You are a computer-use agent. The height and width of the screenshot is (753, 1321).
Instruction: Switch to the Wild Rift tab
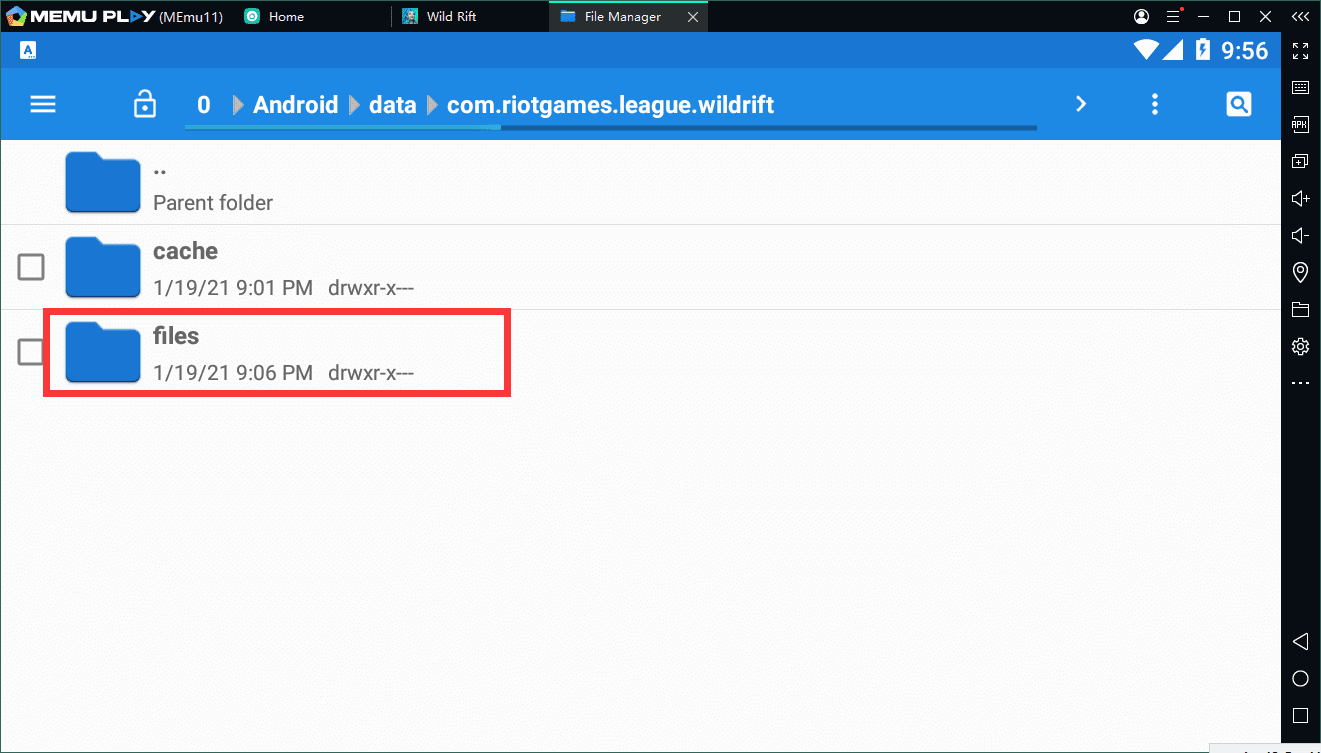tap(451, 17)
